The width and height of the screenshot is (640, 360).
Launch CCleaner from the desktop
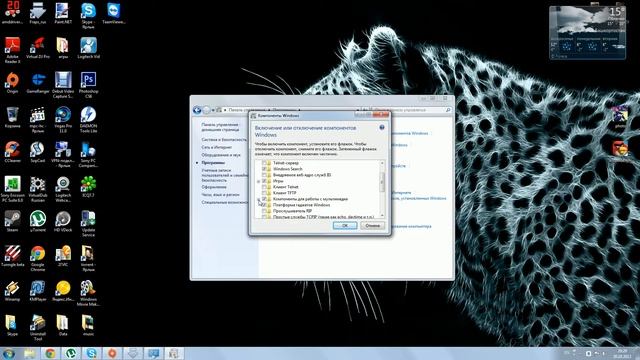12,152
